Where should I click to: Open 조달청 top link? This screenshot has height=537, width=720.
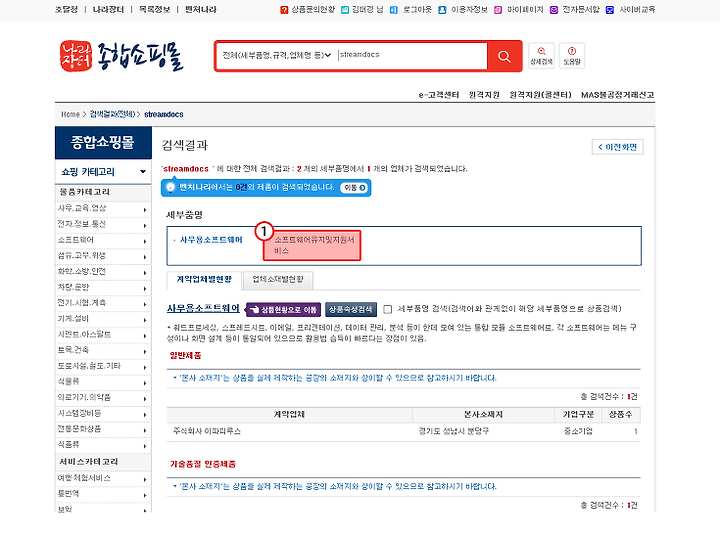[x=67, y=9]
